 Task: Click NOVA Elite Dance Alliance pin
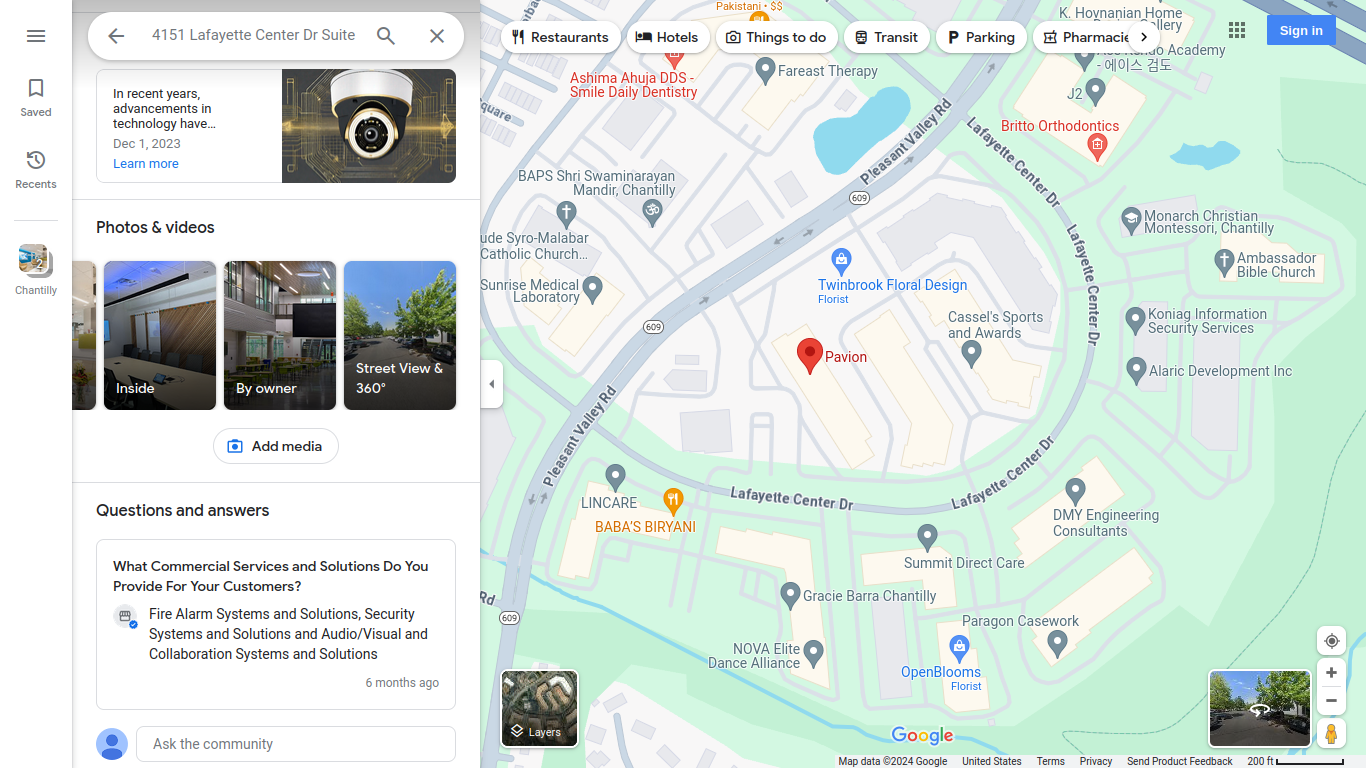click(814, 654)
